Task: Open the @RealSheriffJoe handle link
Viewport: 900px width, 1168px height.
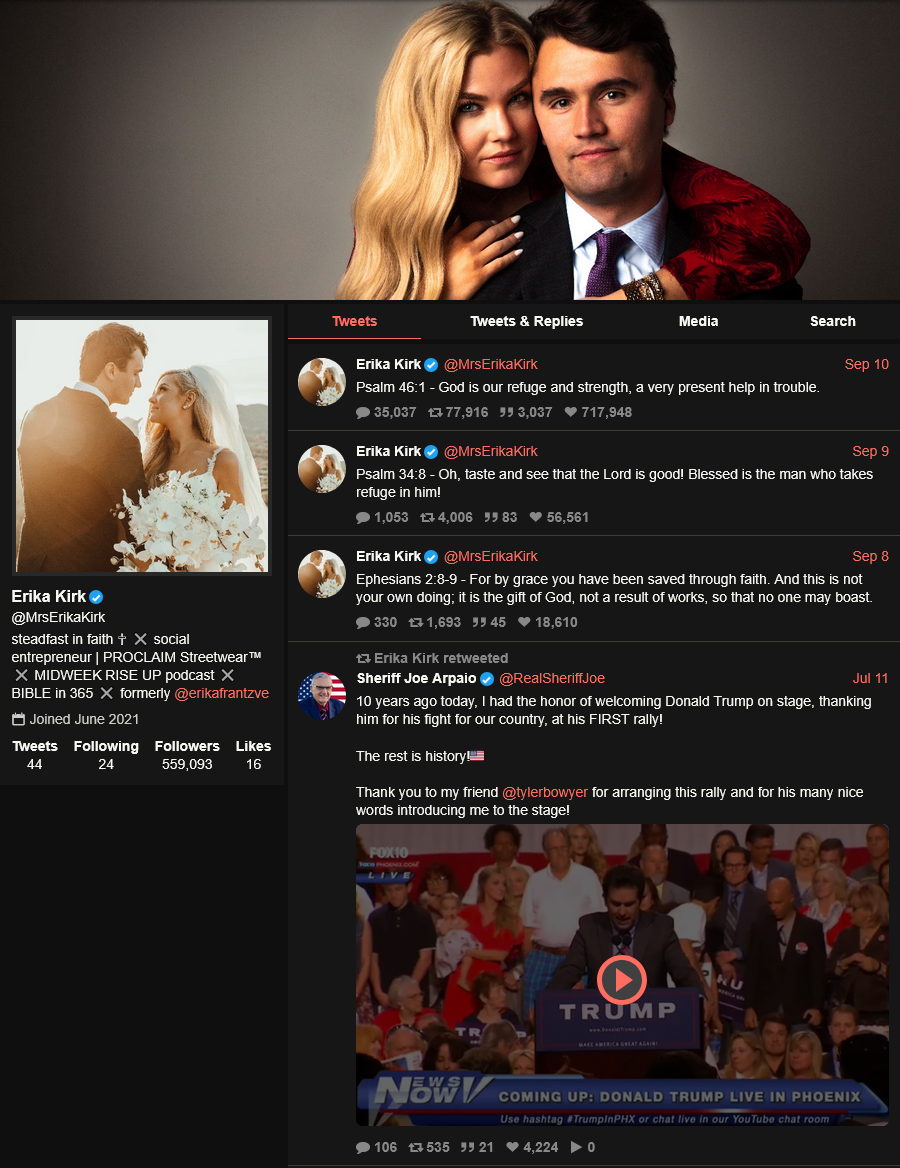Action: coord(552,679)
